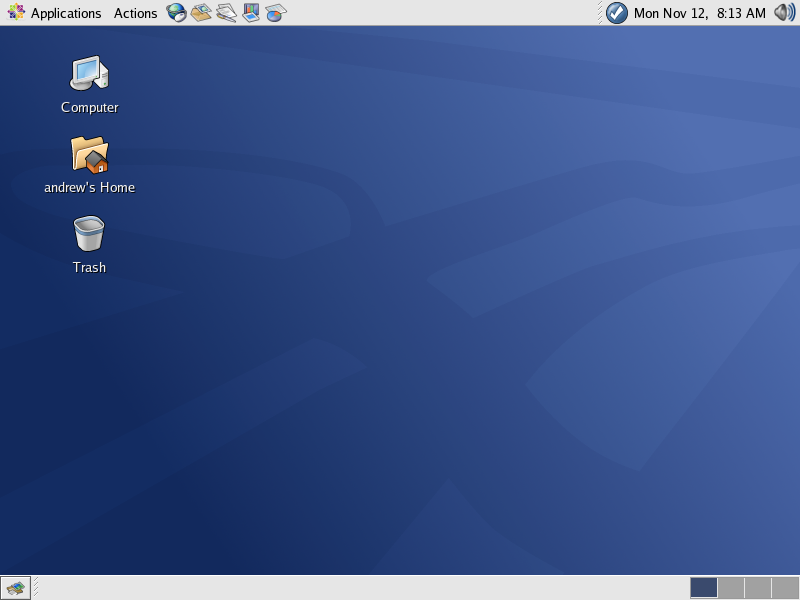Screen dimensions: 800x600
Task: Click the clock showing Mon Nov 12
Action: coord(699,13)
